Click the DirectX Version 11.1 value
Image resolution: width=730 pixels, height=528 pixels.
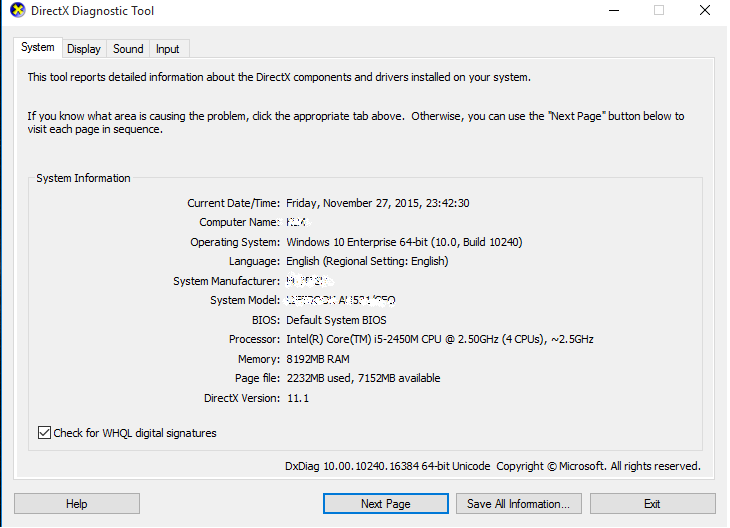[298, 398]
